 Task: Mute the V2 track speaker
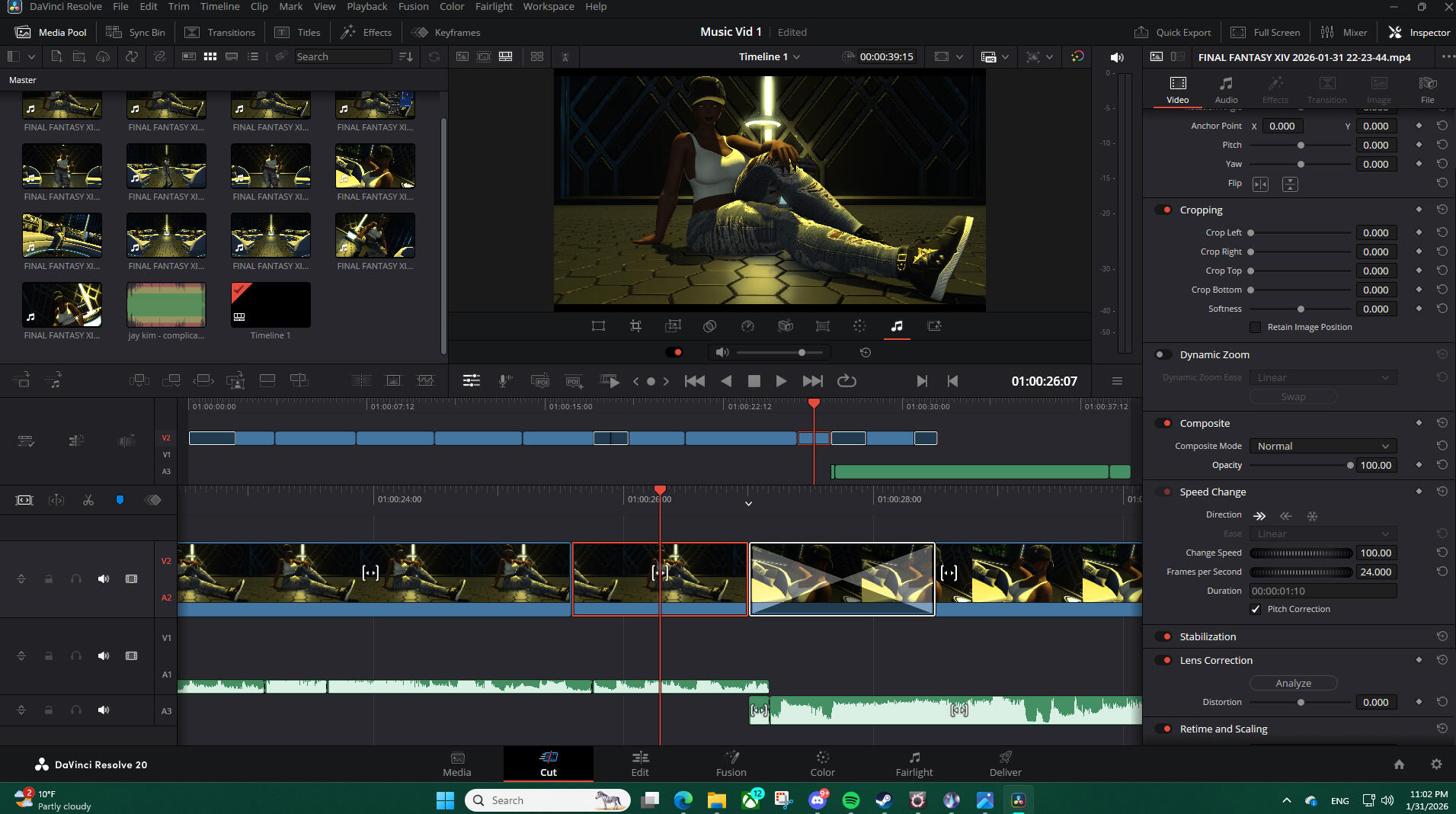(104, 579)
